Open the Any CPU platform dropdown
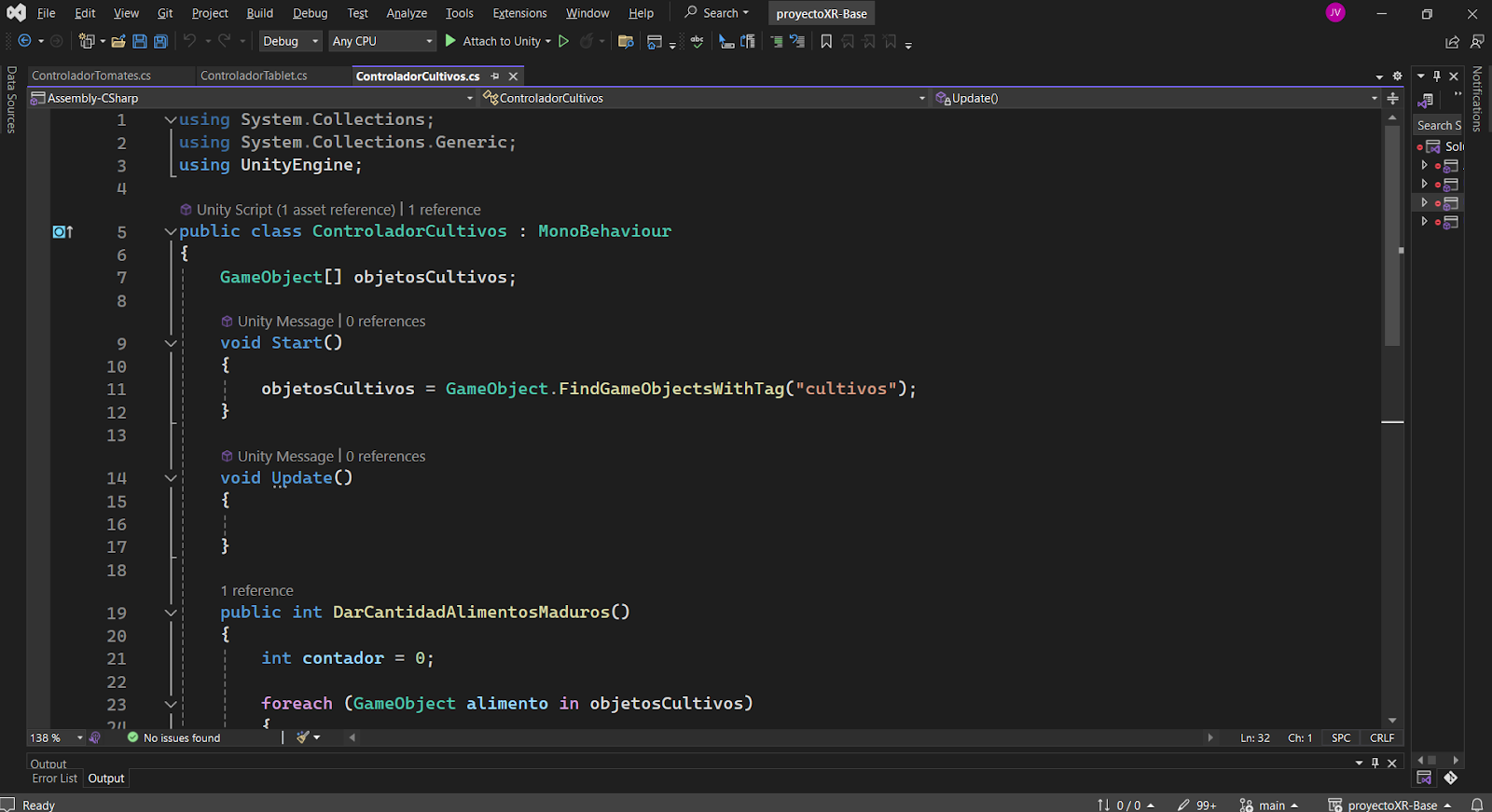This screenshot has width=1492, height=812. [x=382, y=41]
